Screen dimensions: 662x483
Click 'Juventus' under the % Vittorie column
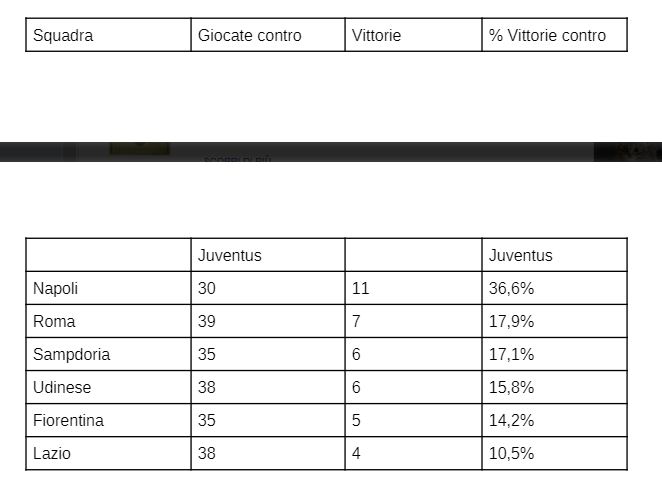click(520, 255)
